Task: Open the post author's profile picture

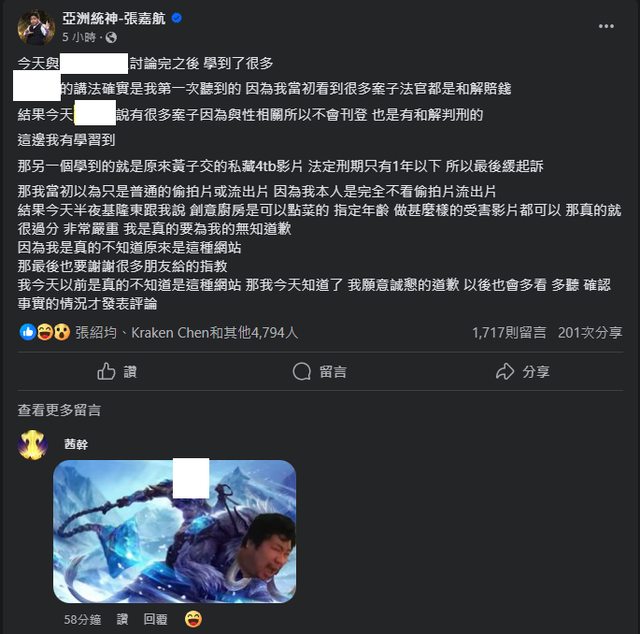Action: click(x=36, y=27)
